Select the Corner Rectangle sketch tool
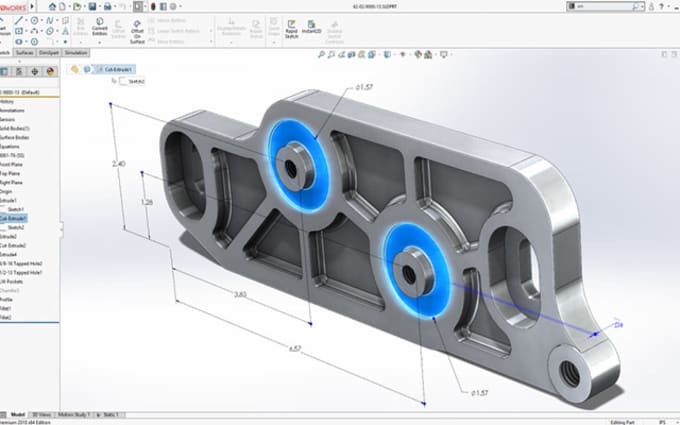The width and height of the screenshot is (680, 425). point(19,31)
